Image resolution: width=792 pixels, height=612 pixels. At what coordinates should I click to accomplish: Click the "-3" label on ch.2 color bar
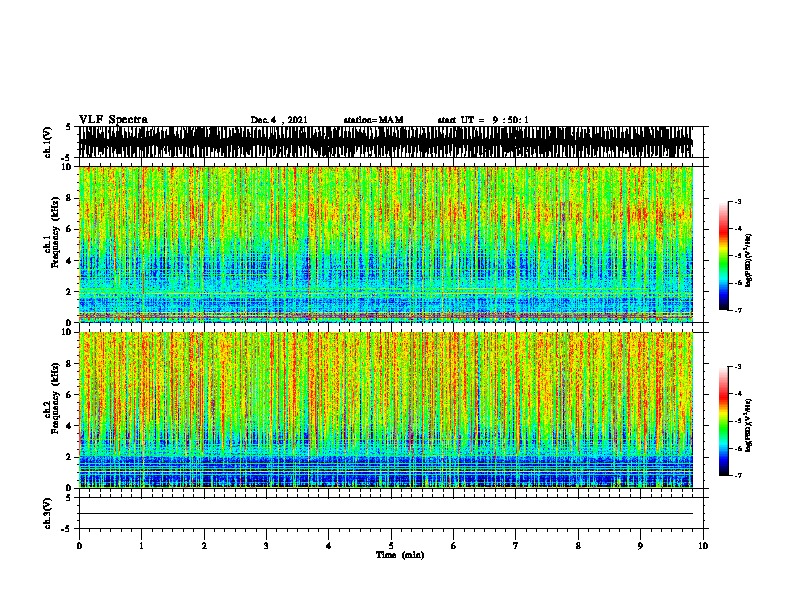pyautogui.click(x=737, y=367)
